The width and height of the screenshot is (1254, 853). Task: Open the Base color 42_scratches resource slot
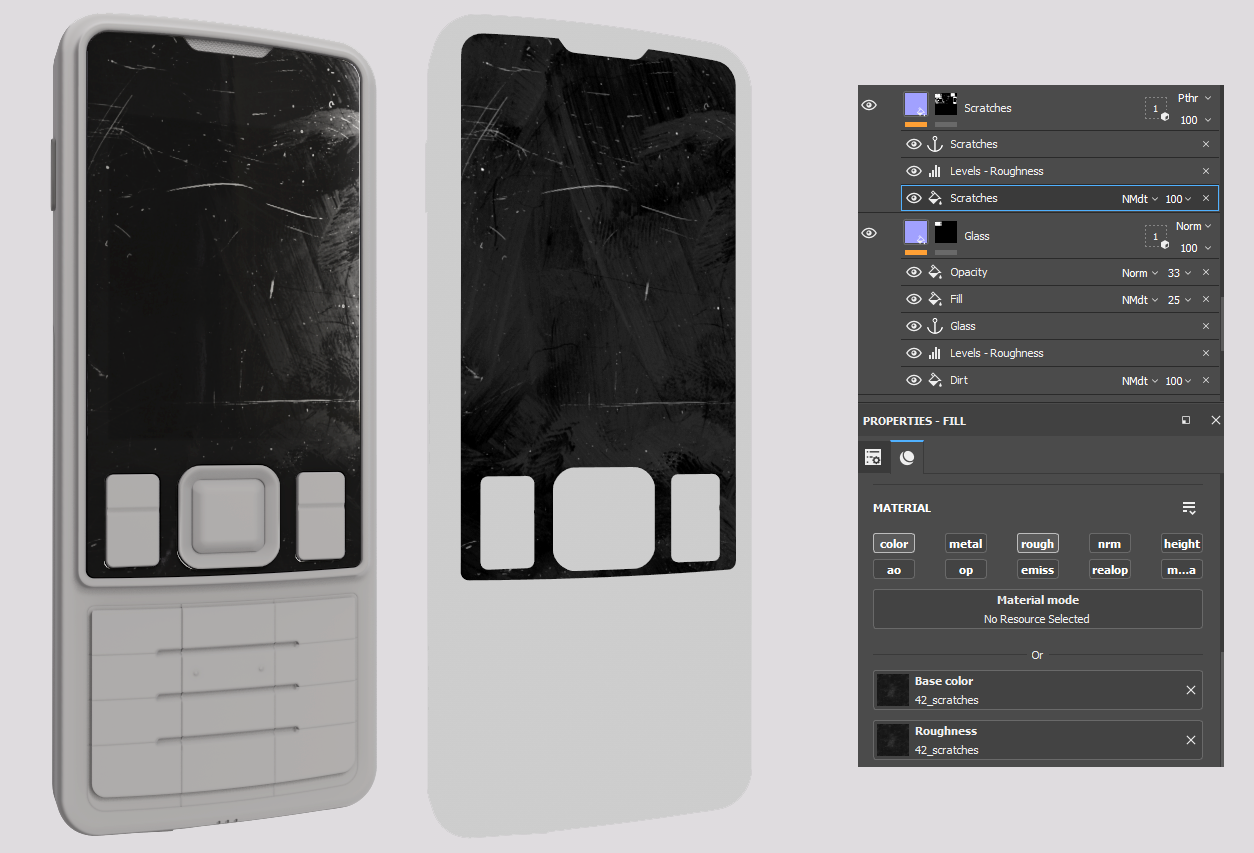1038,690
